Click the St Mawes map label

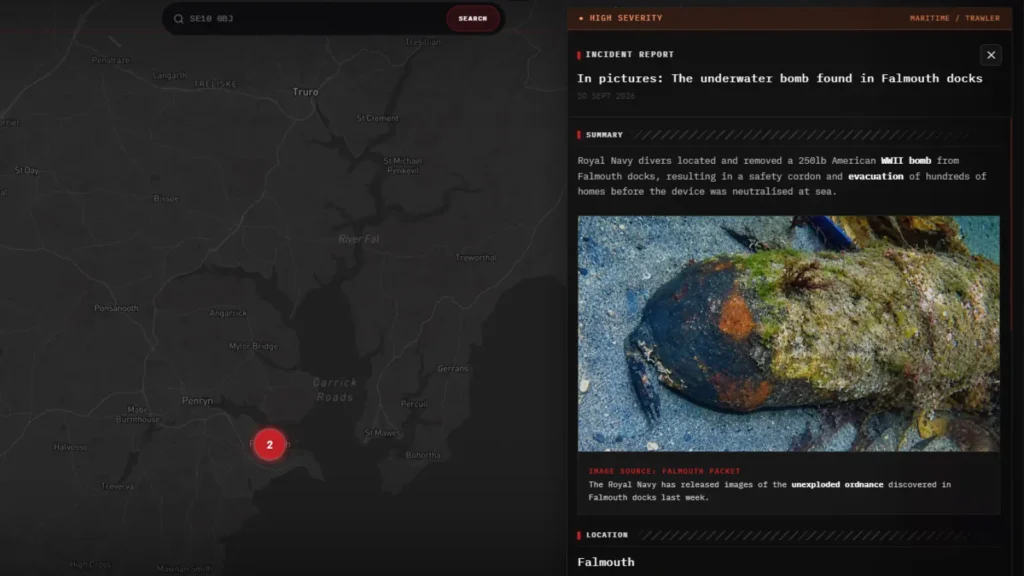click(x=382, y=433)
